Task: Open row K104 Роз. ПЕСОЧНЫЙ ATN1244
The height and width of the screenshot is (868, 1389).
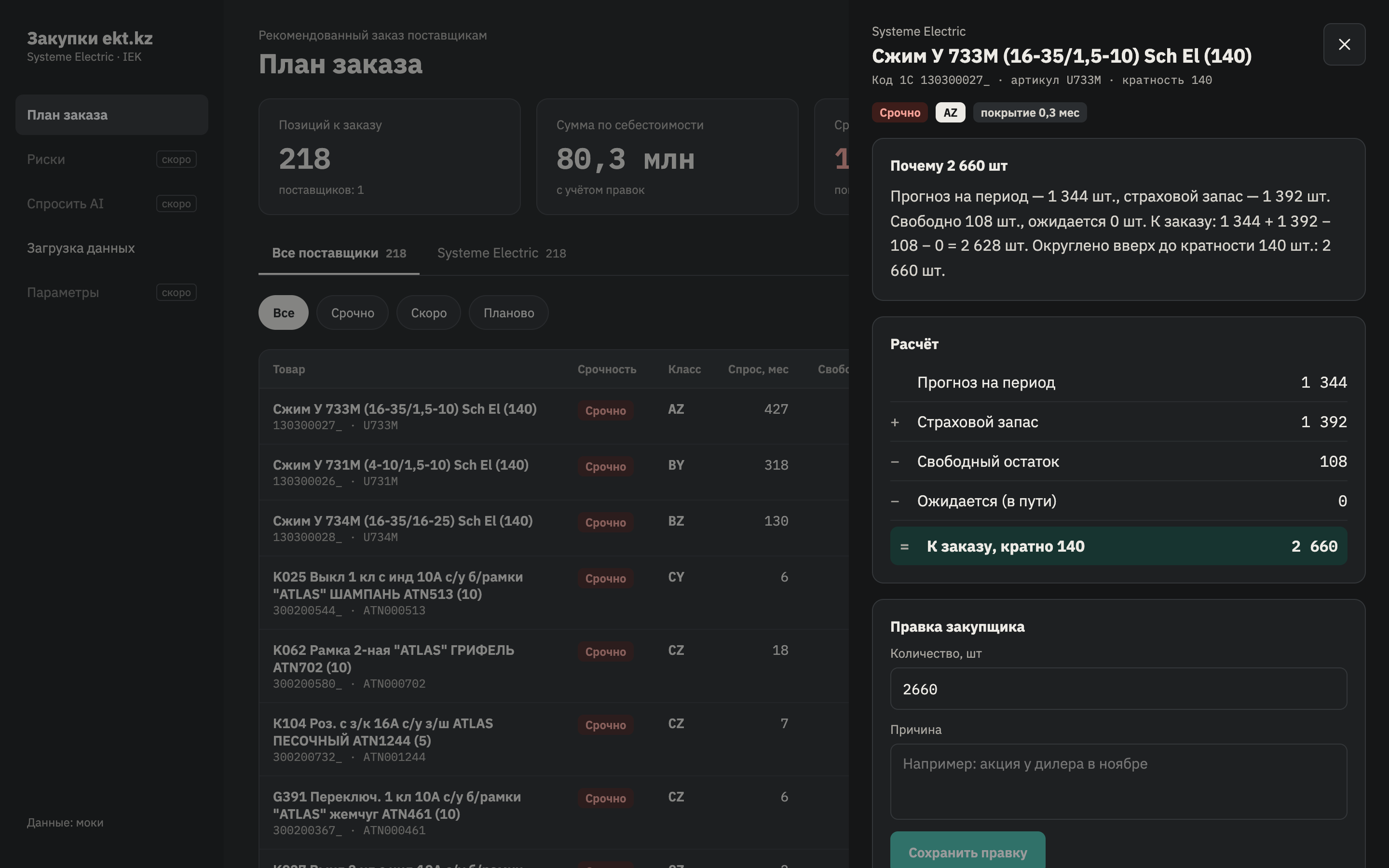Action: (x=553, y=739)
